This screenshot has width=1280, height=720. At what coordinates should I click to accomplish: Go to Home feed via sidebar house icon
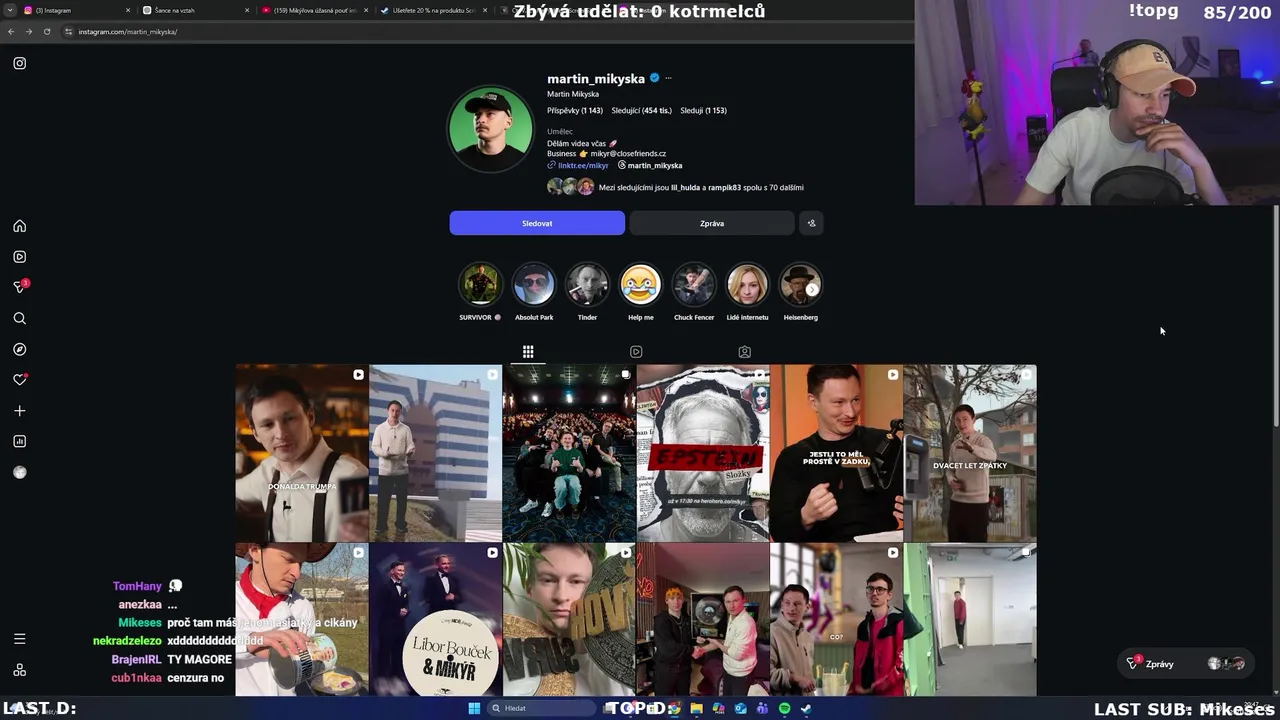pyautogui.click(x=19, y=226)
